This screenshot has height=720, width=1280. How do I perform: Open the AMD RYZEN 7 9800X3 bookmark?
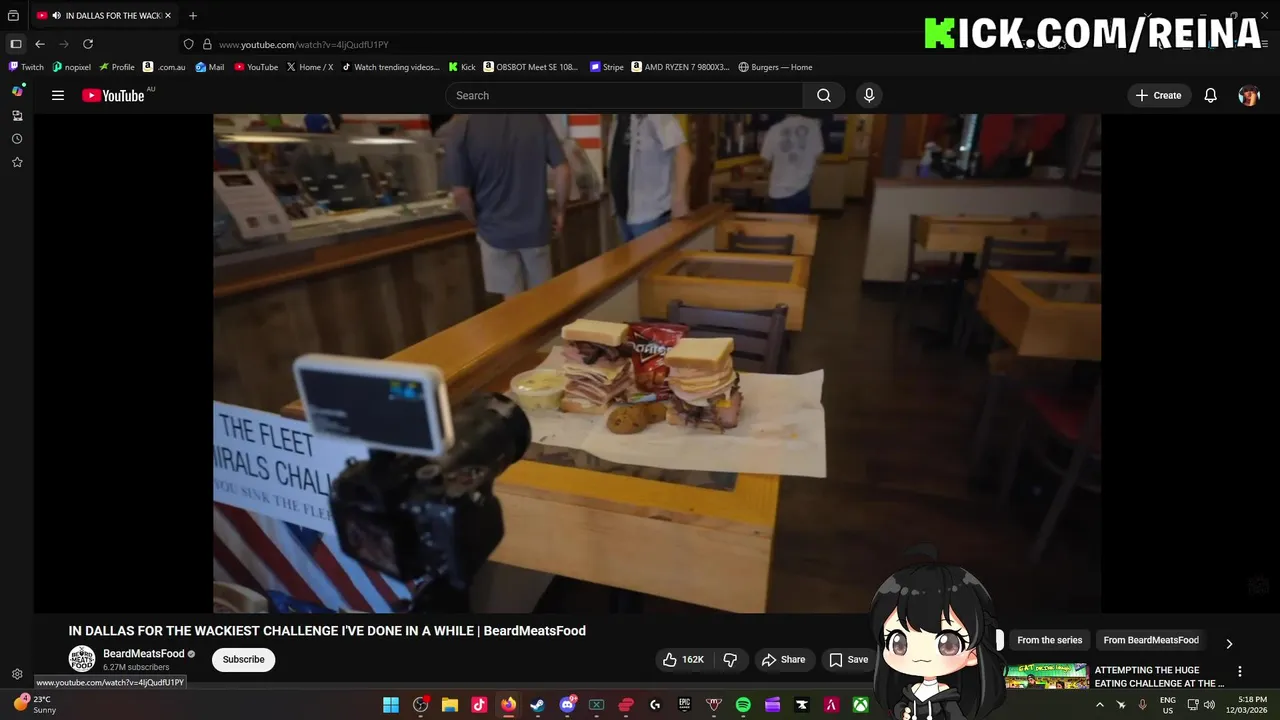pos(681,67)
